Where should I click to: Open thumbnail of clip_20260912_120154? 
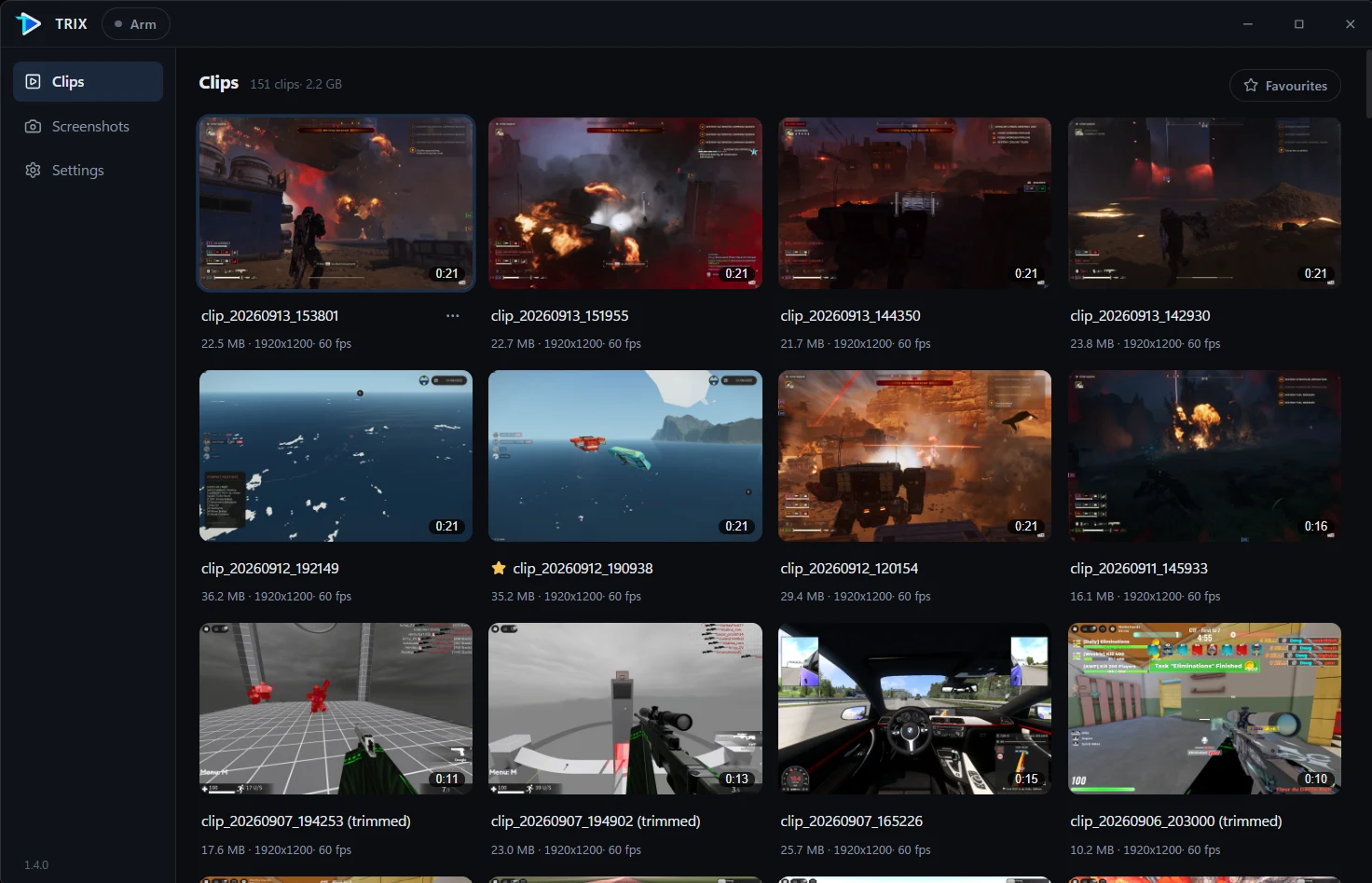tap(914, 456)
